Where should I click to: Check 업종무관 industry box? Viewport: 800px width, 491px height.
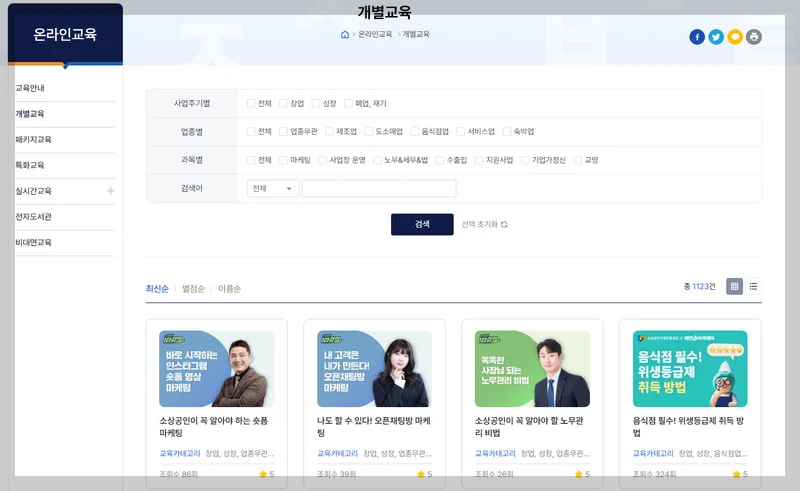pyautogui.click(x=284, y=132)
